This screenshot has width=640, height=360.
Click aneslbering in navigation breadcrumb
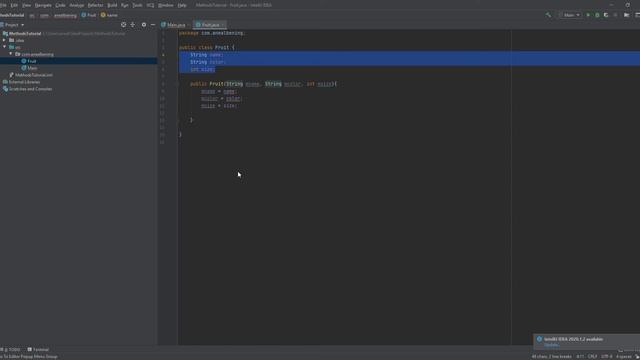pos(65,16)
